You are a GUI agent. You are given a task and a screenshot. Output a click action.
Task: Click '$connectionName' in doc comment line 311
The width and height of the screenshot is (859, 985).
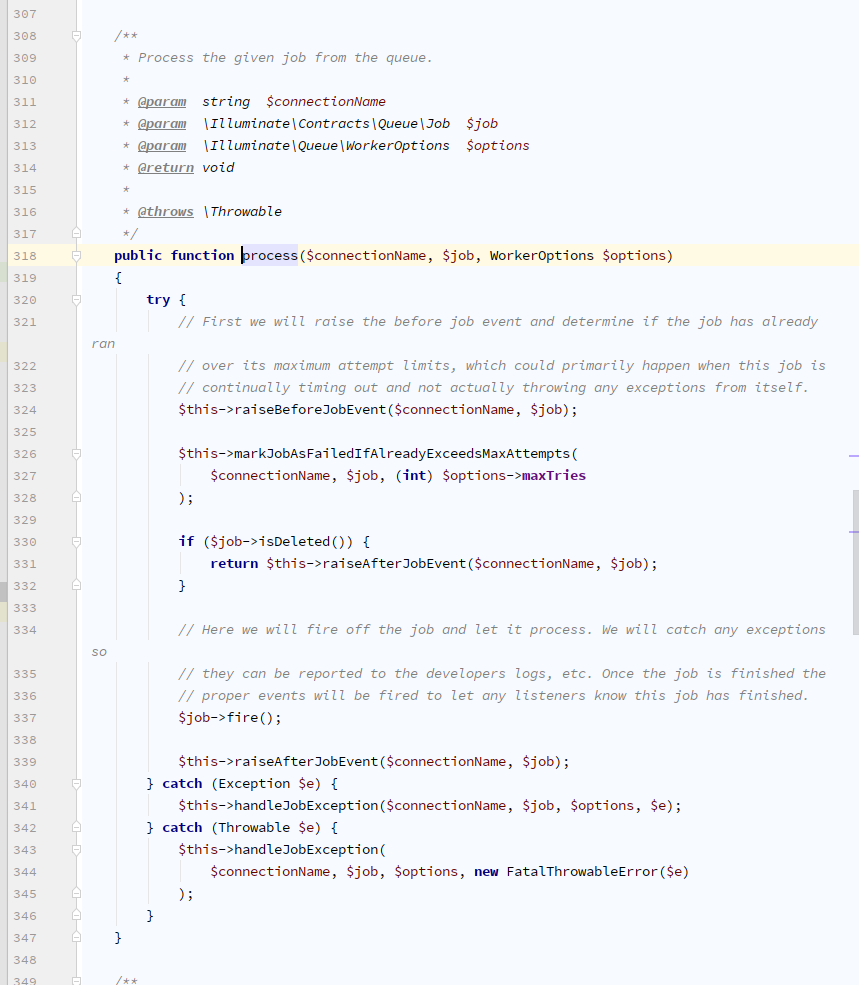[326, 102]
